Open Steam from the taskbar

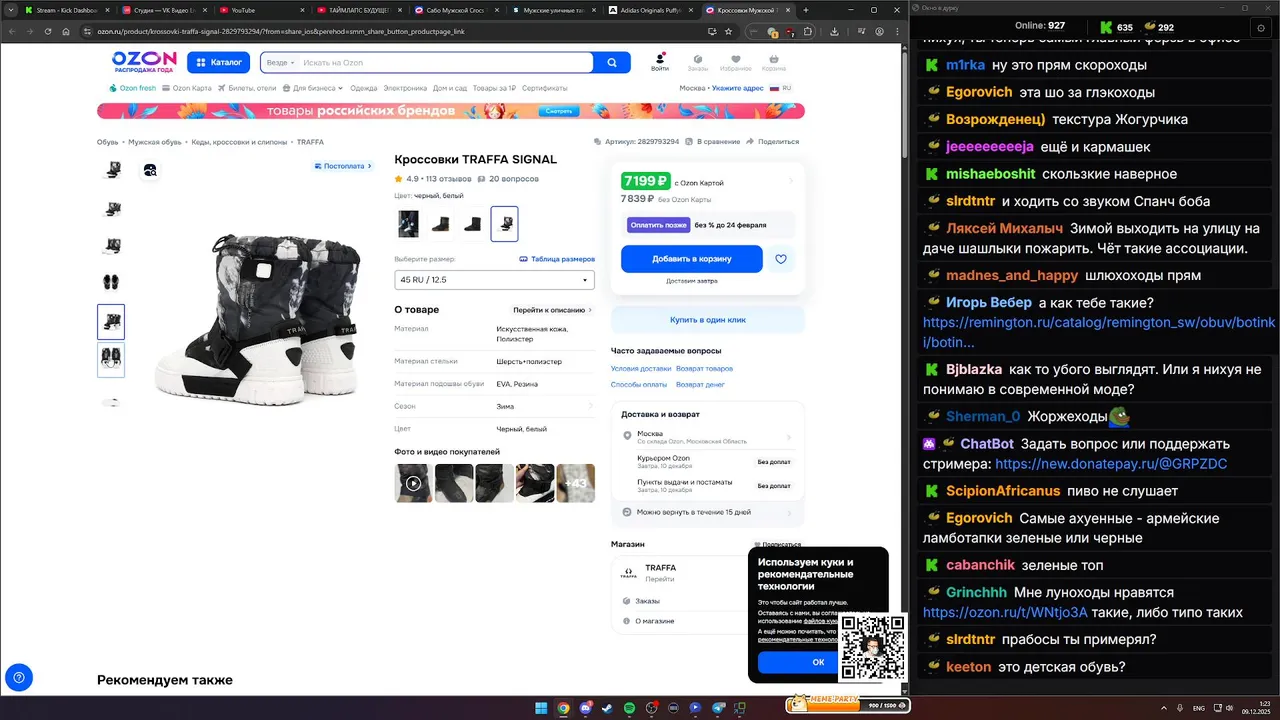tap(607, 708)
